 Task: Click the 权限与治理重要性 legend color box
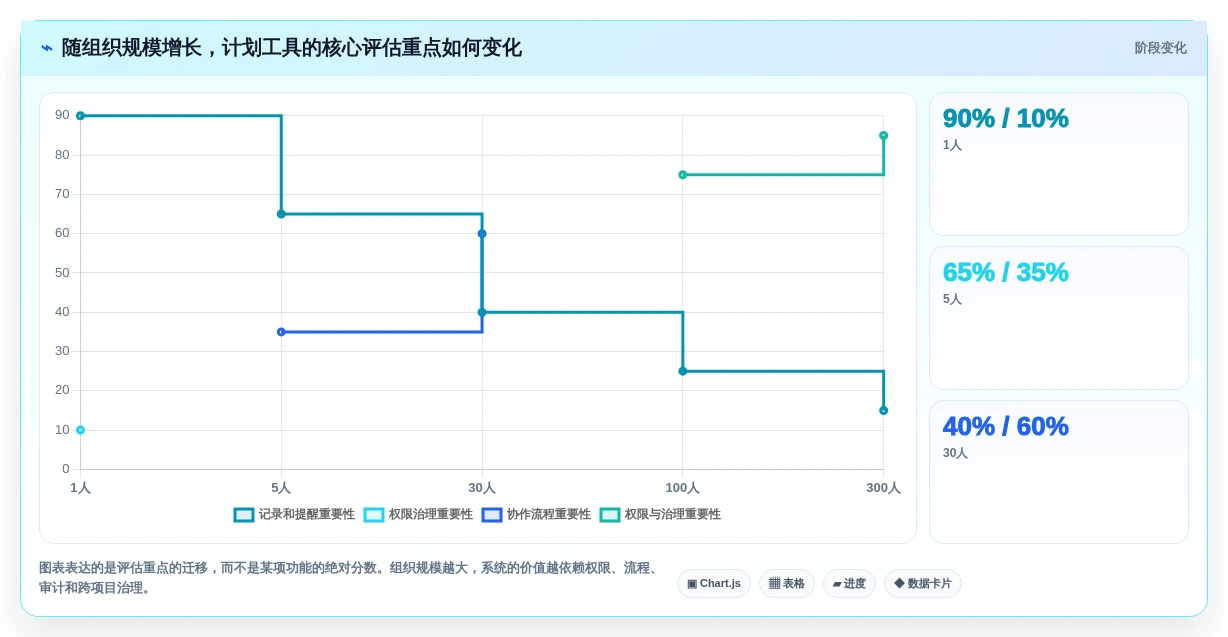pyautogui.click(x=610, y=514)
